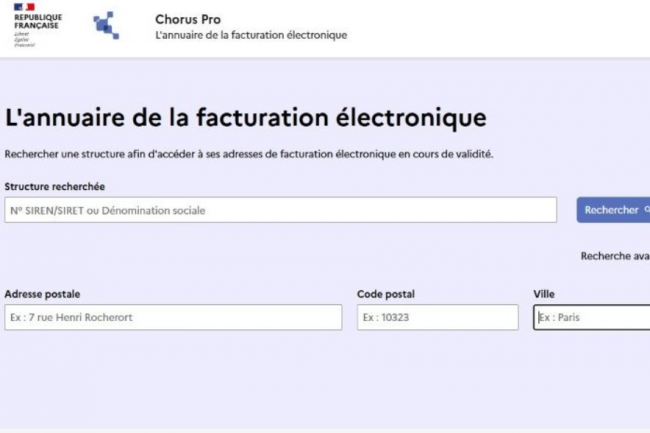Screen dimensions: 650x433
Task: Click the Chorus Pro site title
Action: (188, 19)
